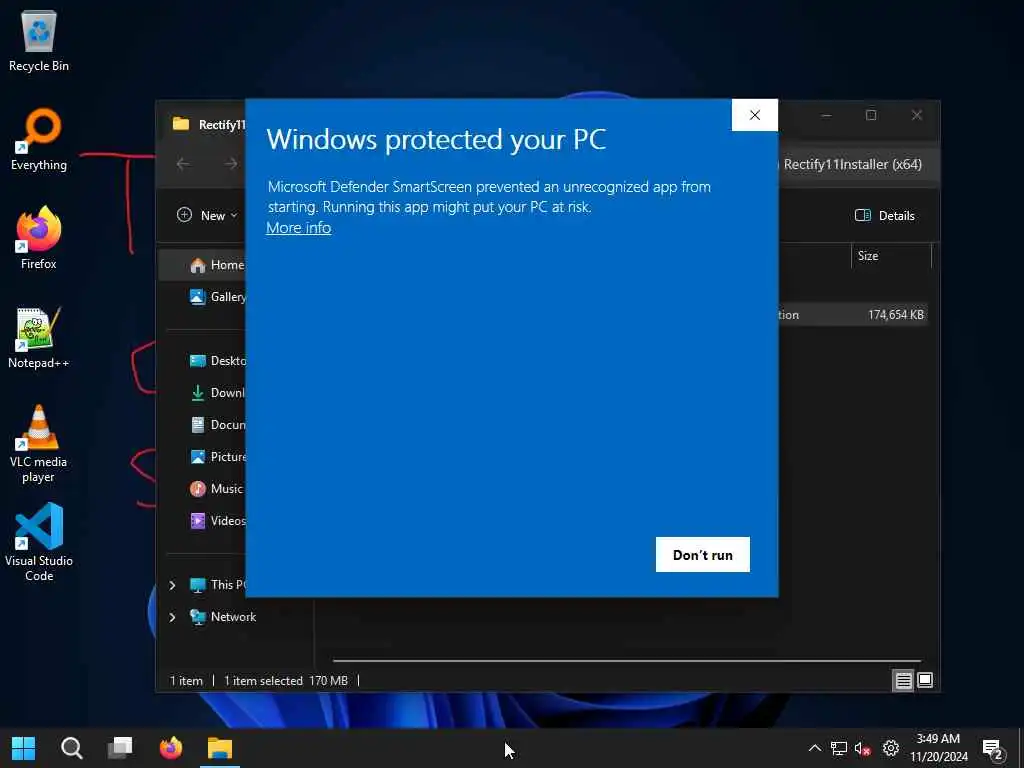This screenshot has height=768, width=1024.
Task: Open the Notepad++ desktop shortcut
Action: click(39, 338)
